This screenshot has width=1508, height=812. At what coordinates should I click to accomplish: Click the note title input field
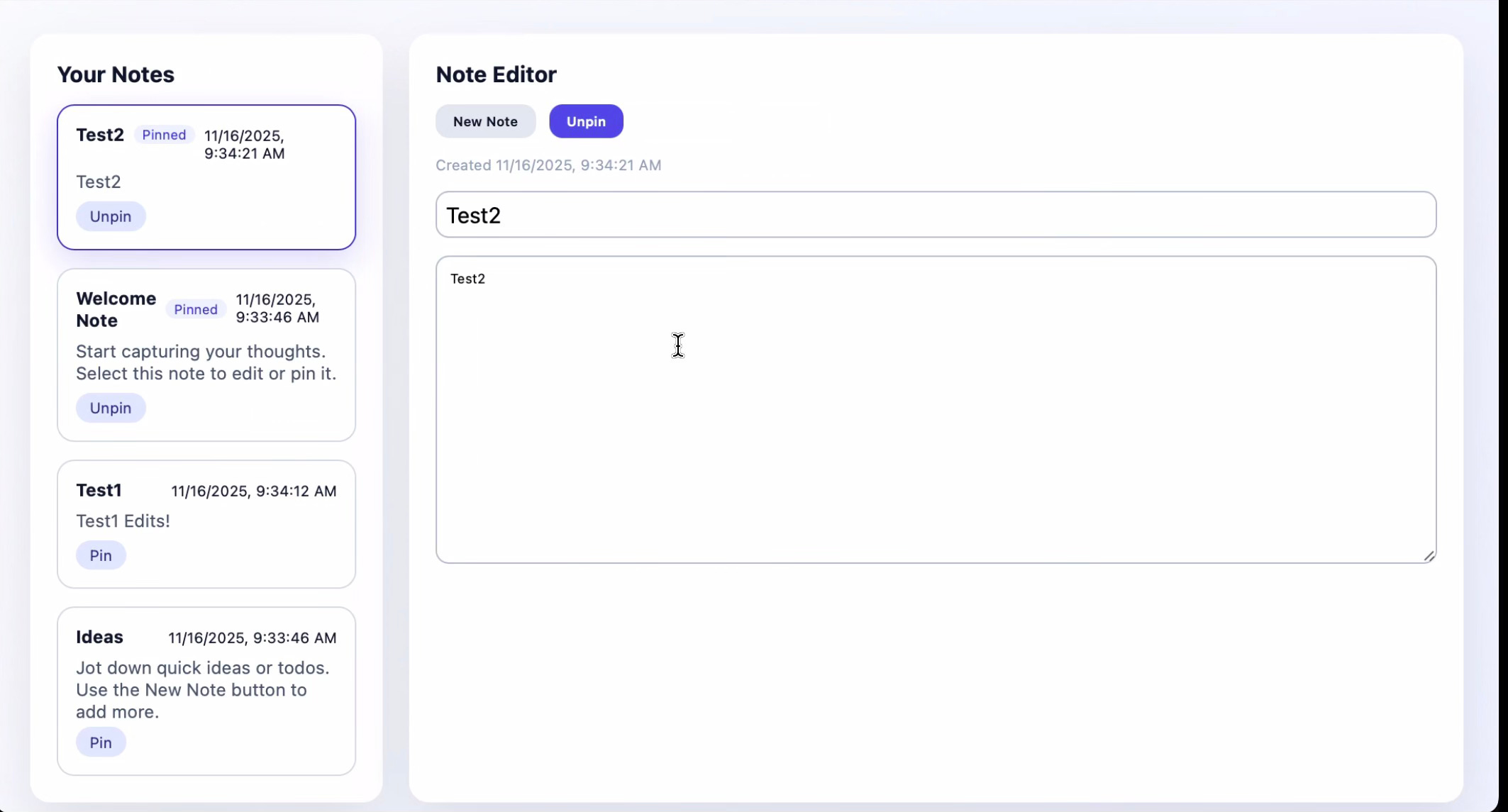(935, 215)
